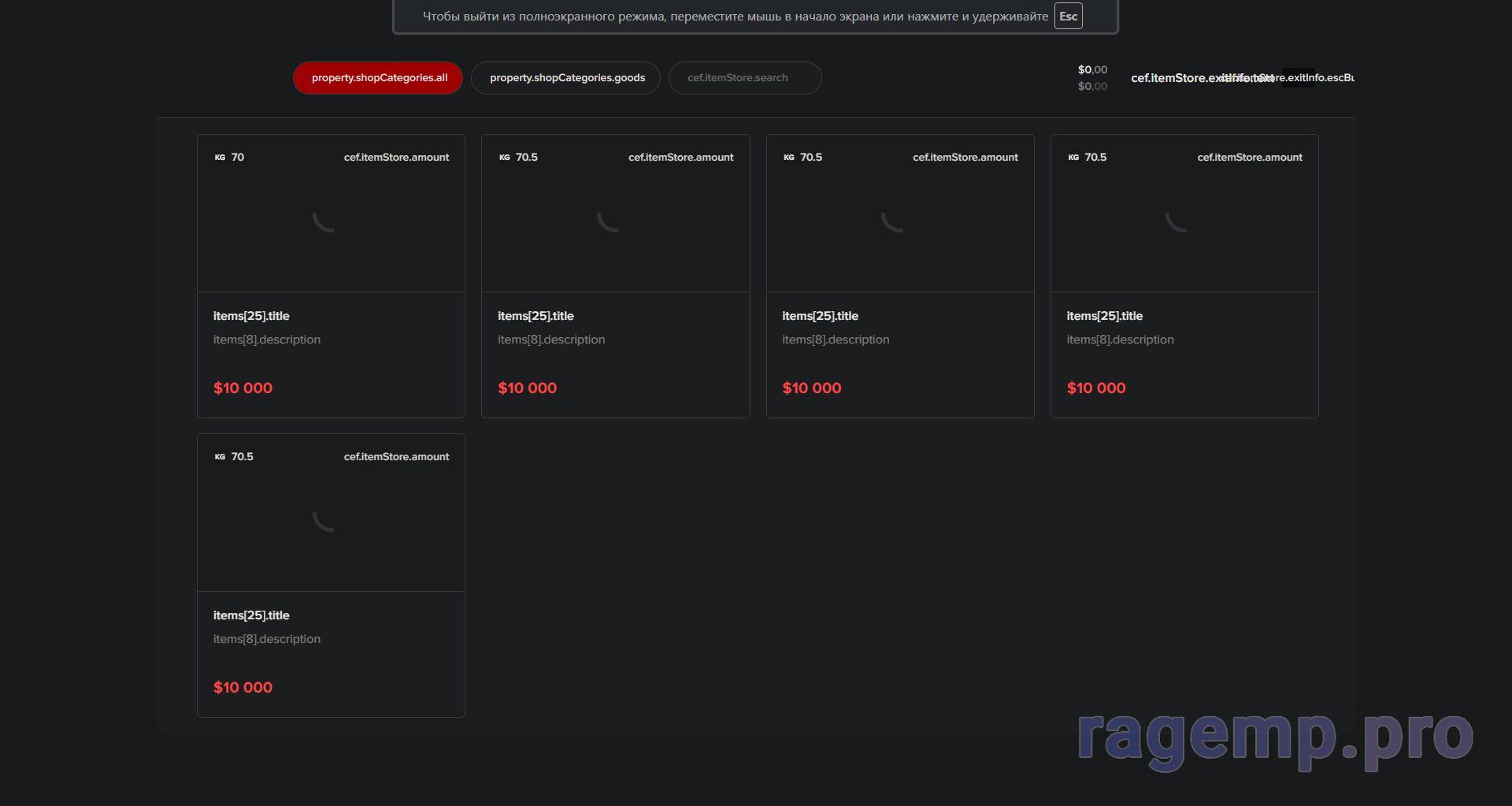Click the KG weight icon beside 70
The image size is (1512, 806).
click(220, 158)
